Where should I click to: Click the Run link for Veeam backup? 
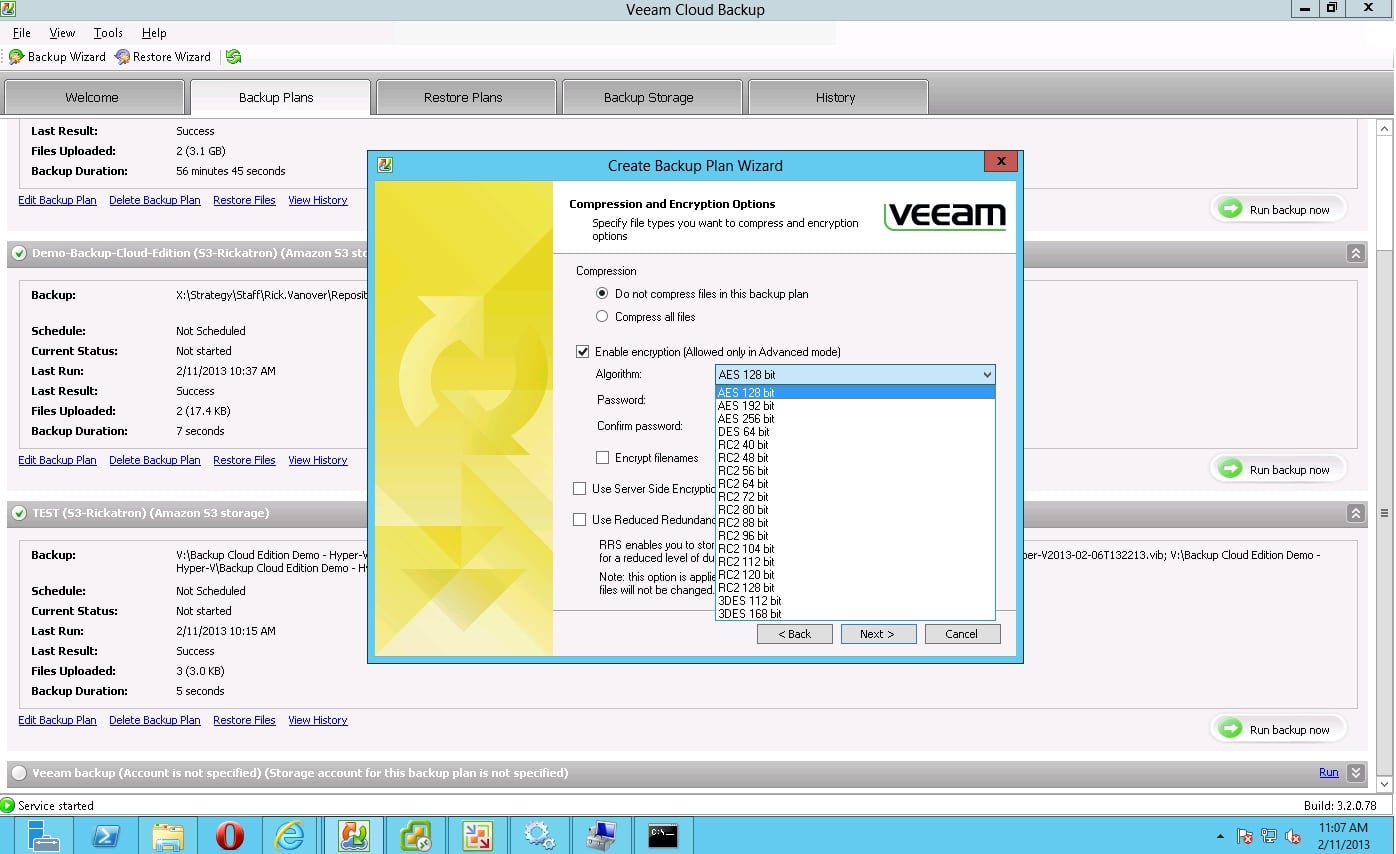tap(1328, 773)
